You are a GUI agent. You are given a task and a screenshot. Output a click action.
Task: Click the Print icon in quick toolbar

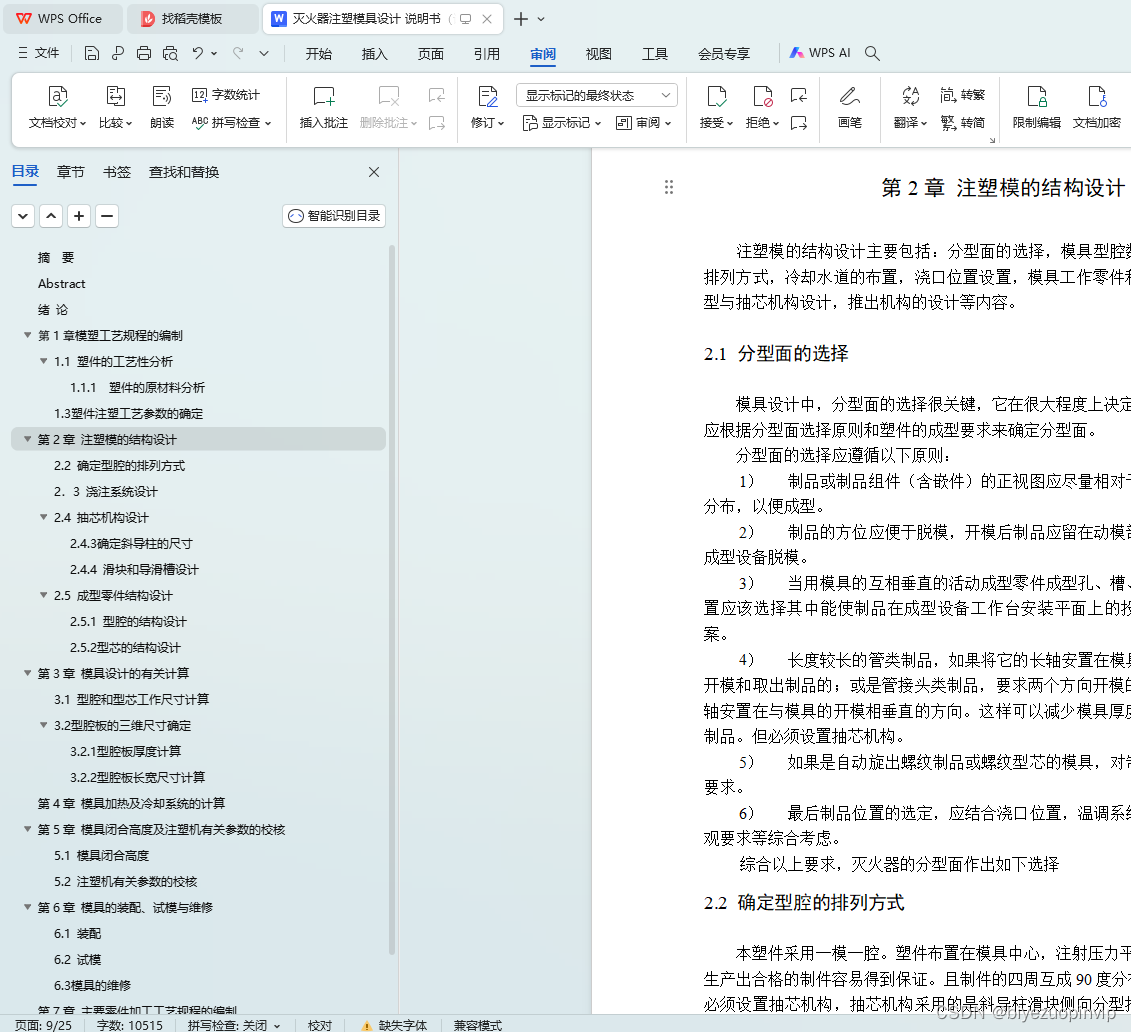144,53
